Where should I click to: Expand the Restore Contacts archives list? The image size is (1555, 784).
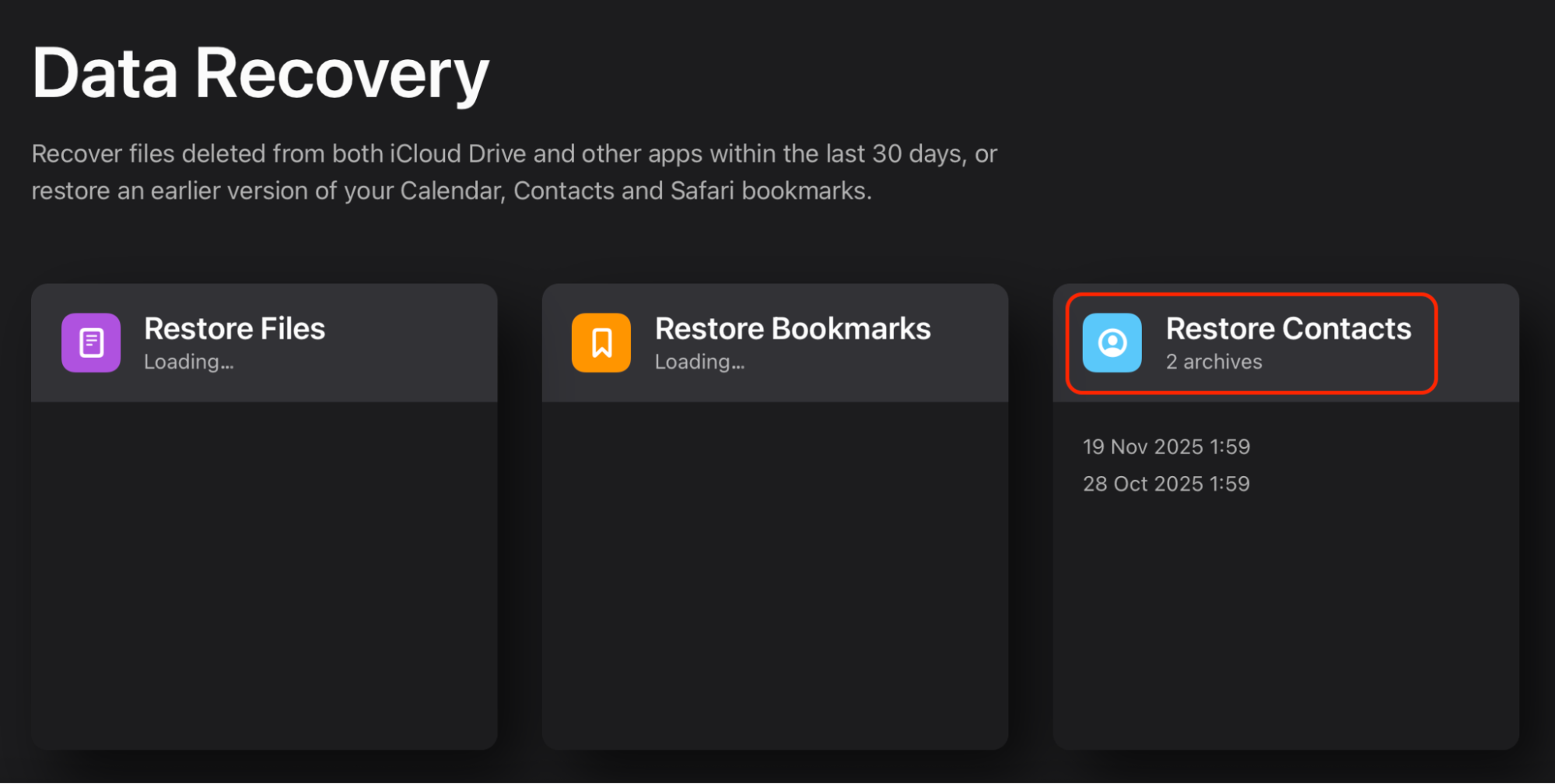click(1250, 342)
